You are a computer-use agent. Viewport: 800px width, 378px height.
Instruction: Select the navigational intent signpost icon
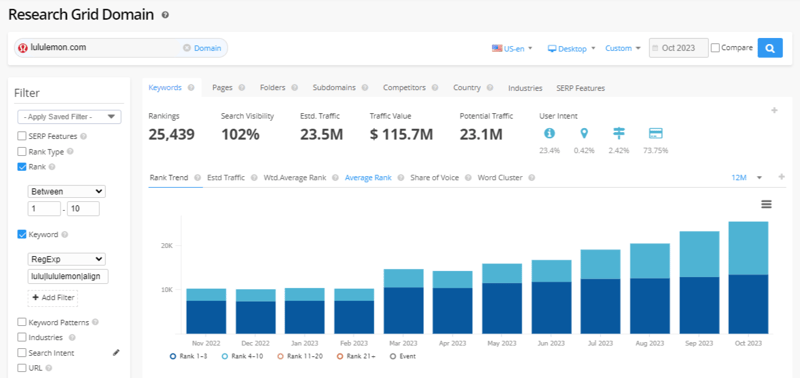click(619, 134)
